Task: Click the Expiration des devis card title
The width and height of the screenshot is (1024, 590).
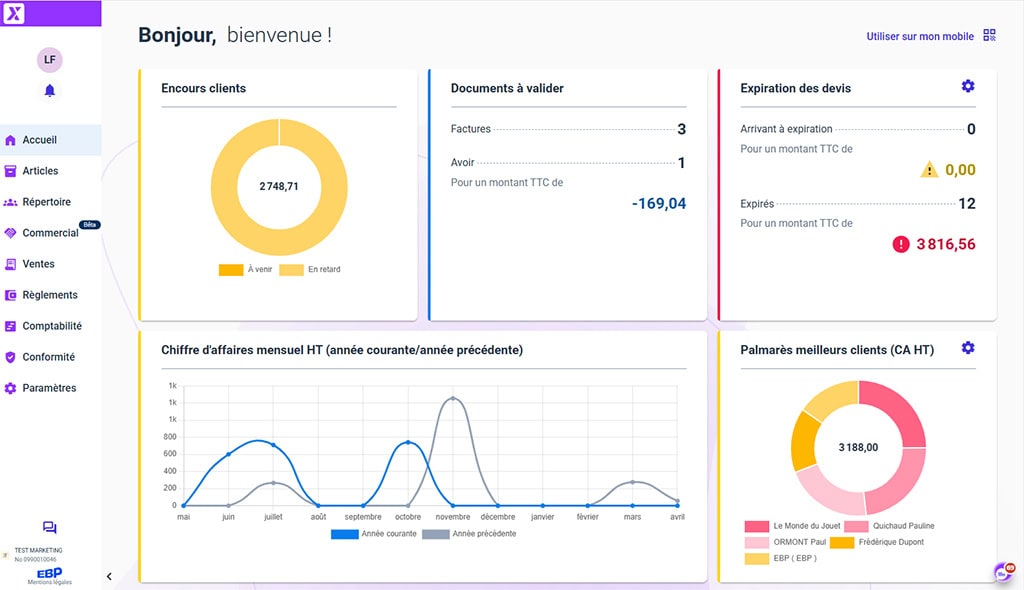Action: tap(795, 88)
